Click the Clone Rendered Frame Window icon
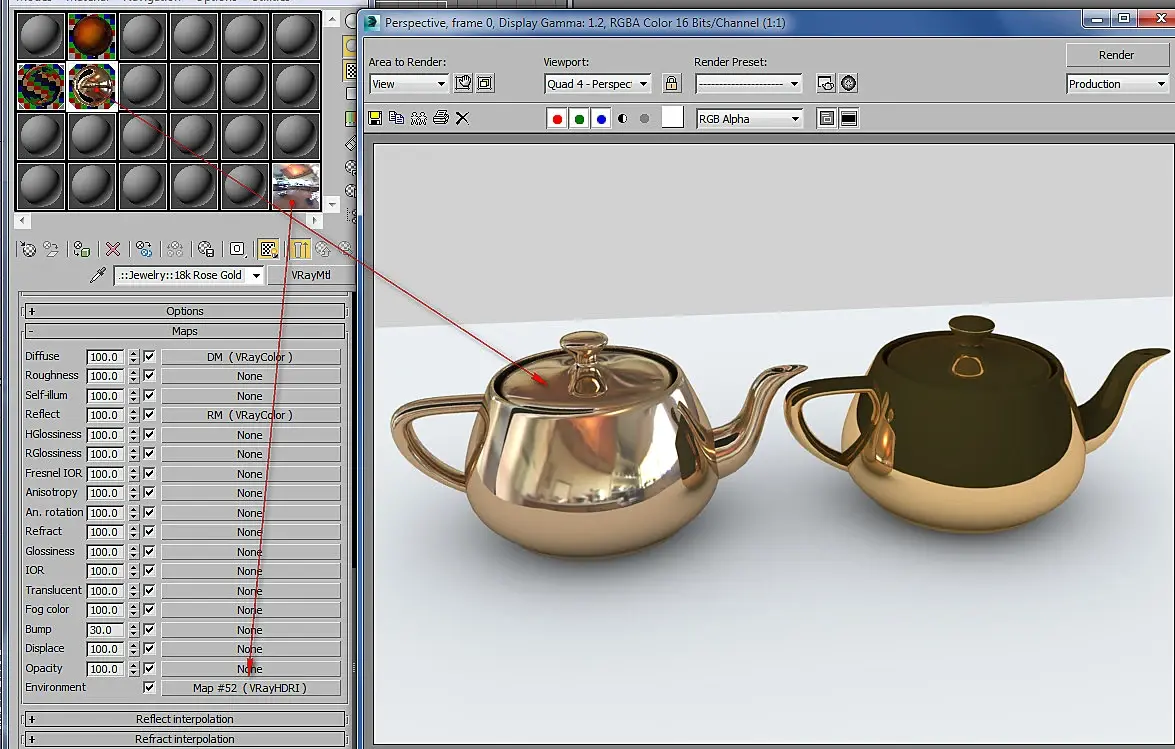Screen dimensions: 1175x749 point(418,118)
